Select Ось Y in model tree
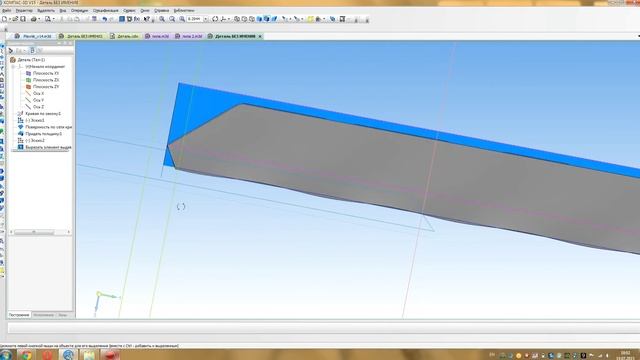Screen dimensions: 640x360 [38, 100]
